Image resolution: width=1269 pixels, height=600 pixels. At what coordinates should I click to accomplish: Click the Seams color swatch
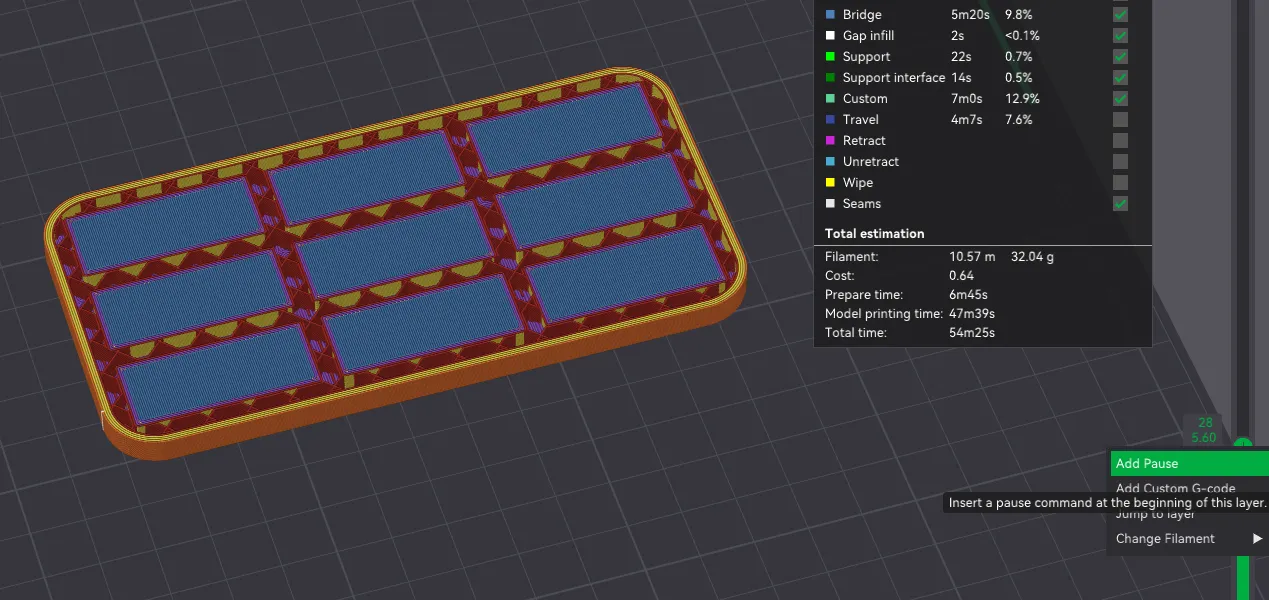coord(830,204)
